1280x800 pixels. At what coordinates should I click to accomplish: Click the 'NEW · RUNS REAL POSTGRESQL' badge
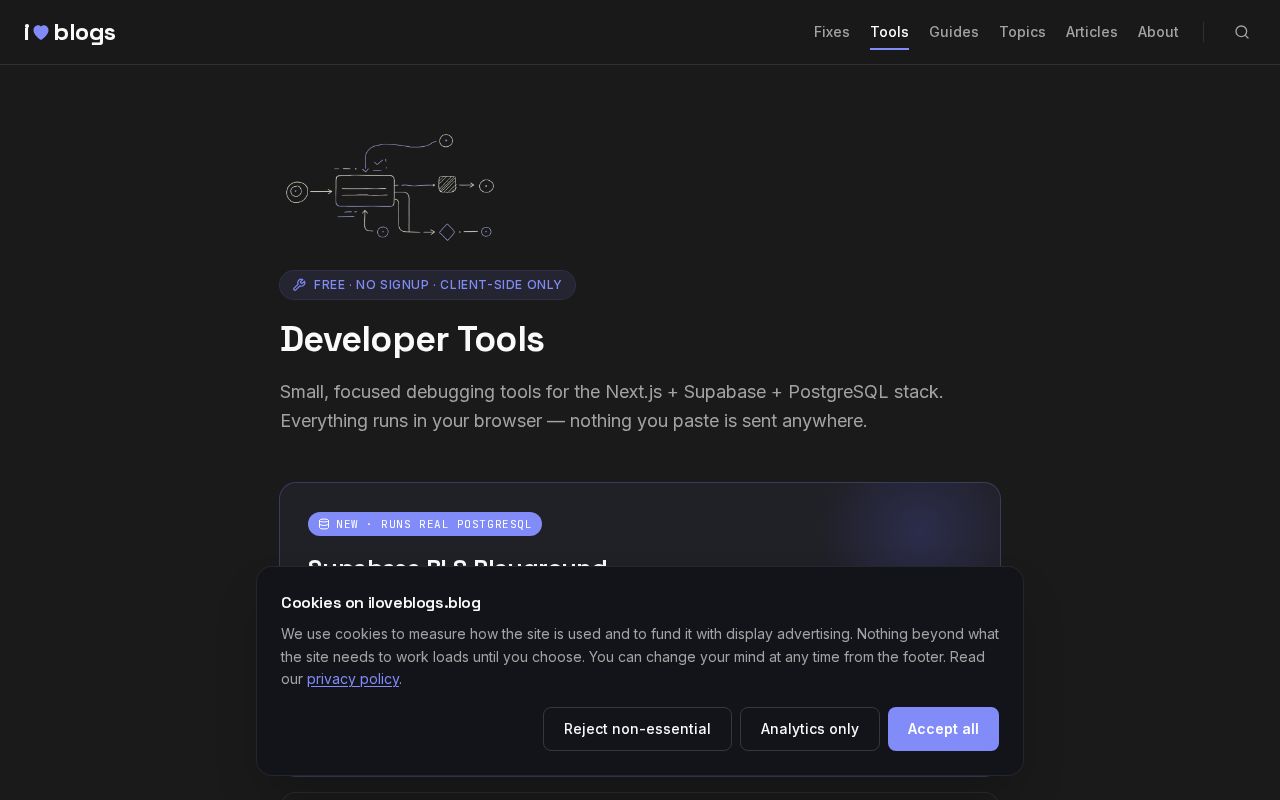point(425,524)
